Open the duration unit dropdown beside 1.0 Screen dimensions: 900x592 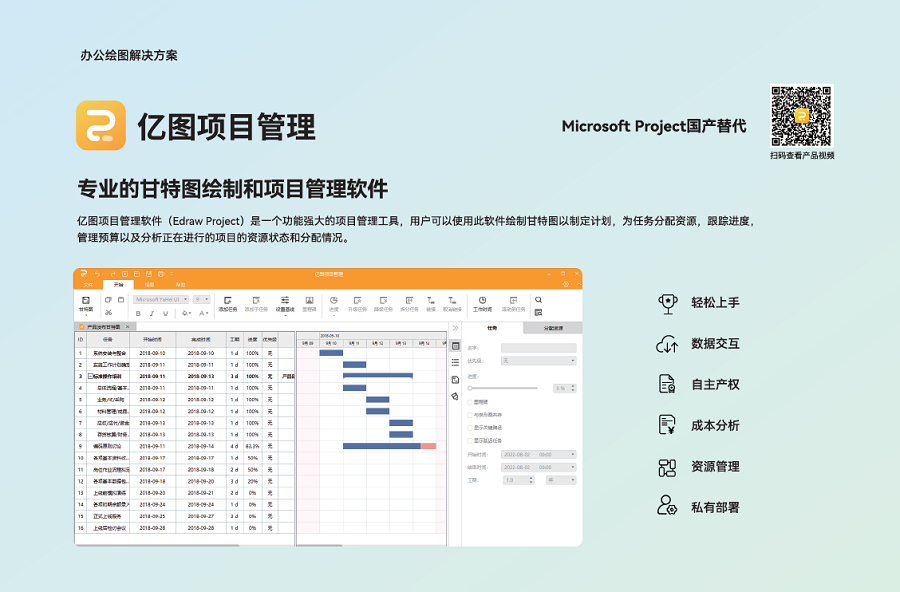point(561,480)
